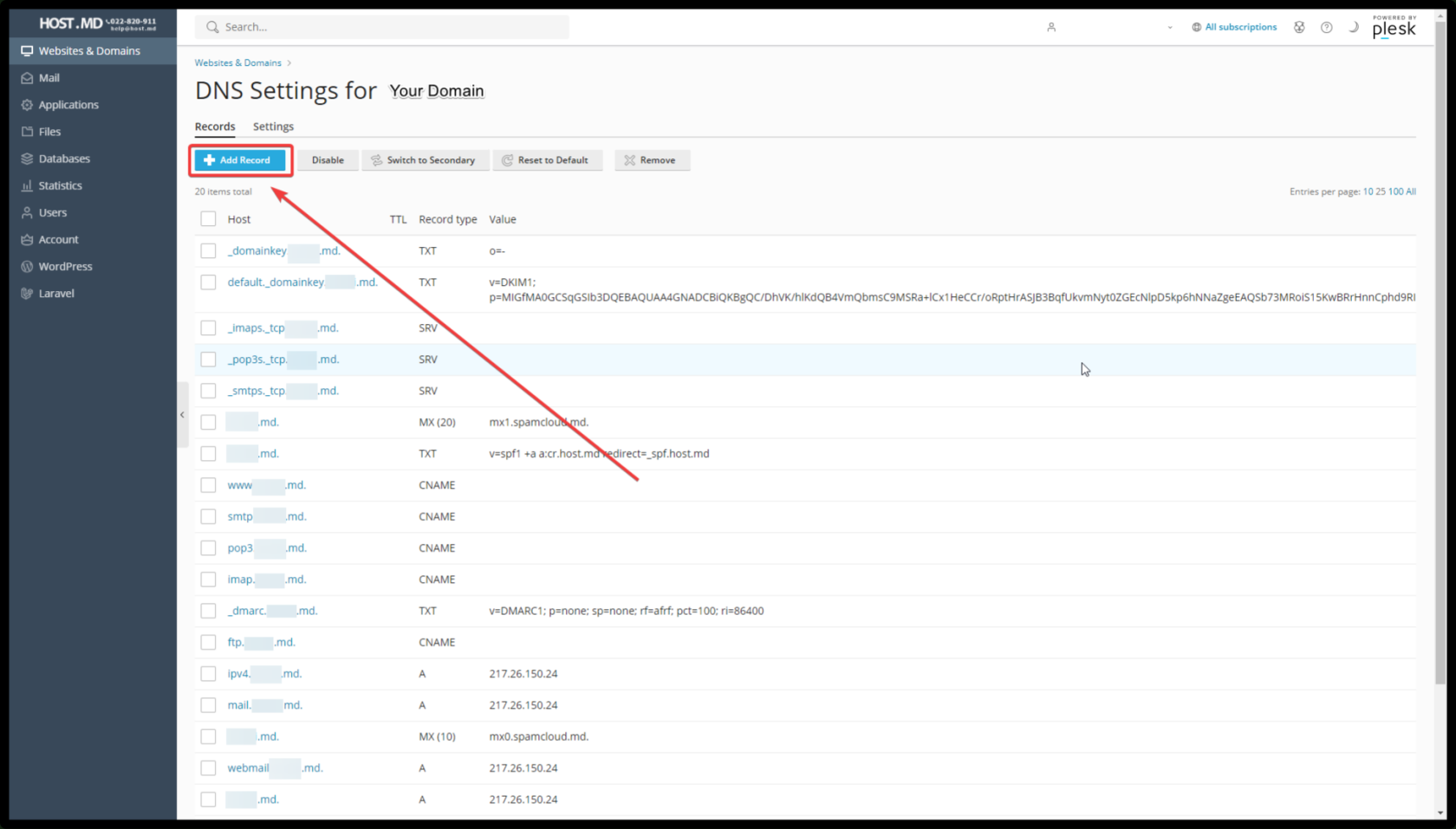
Task: Click the Laravel icon in sidebar
Action: click(x=27, y=293)
